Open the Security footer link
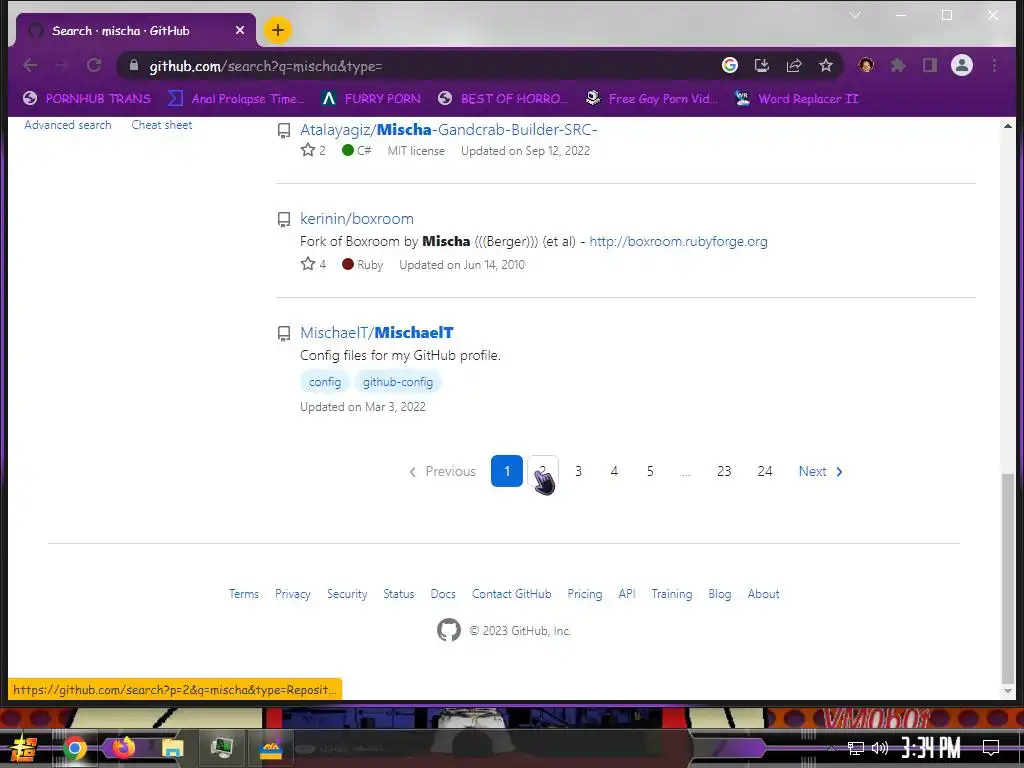1024x768 pixels. tap(347, 594)
